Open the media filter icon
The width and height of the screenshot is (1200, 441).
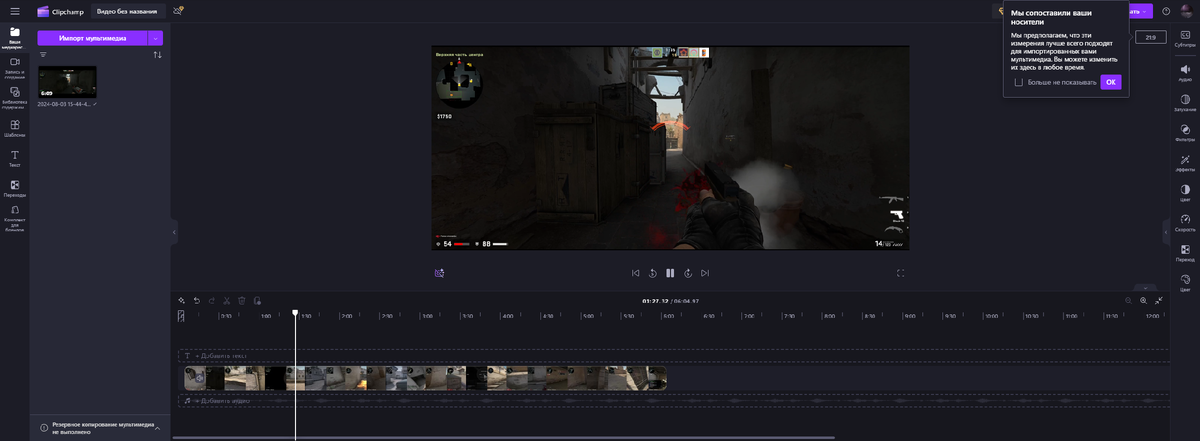click(x=43, y=55)
